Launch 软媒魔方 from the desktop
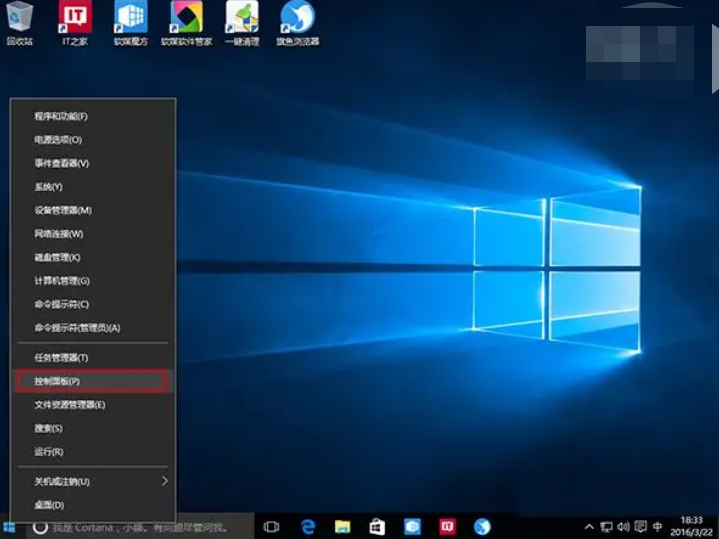The image size is (719, 539). pos(130,18)
